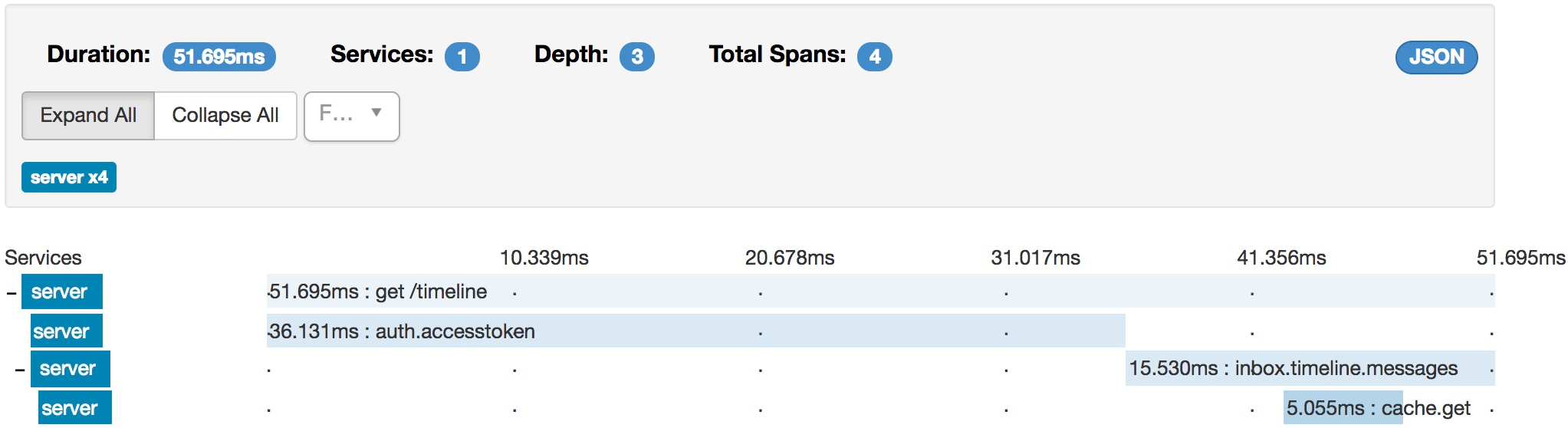Select the auth.accesstoken span bar

pyautogui.click(x=695, y=331)
